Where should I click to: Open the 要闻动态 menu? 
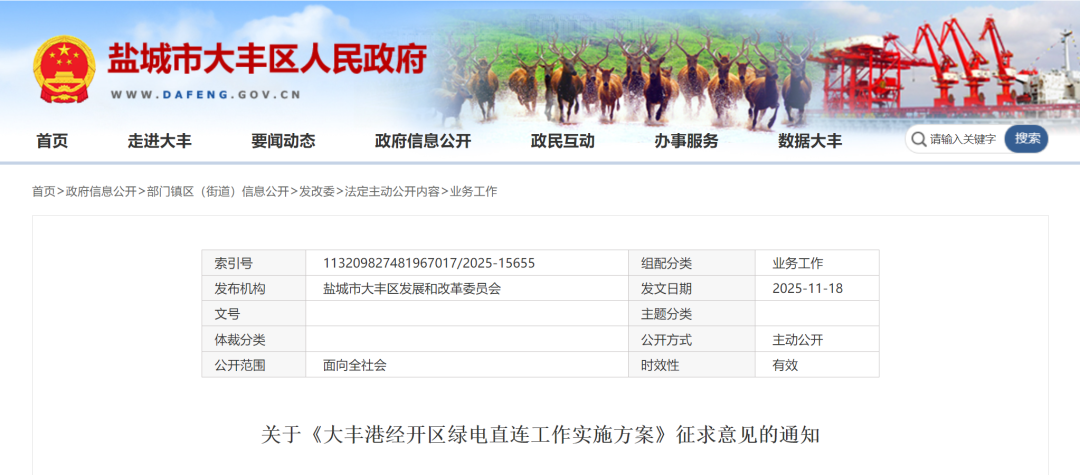(x=283, y=141)
